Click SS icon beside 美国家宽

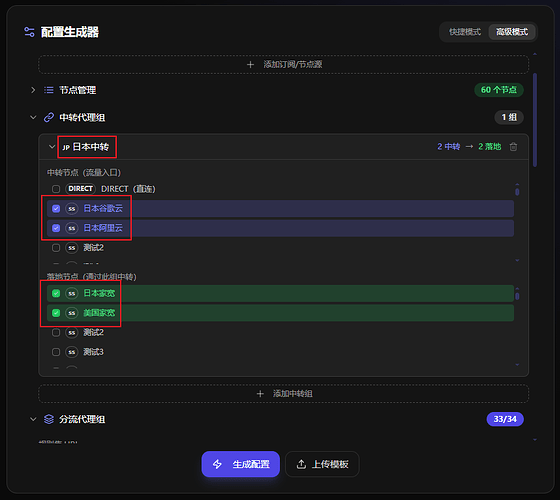72,313
